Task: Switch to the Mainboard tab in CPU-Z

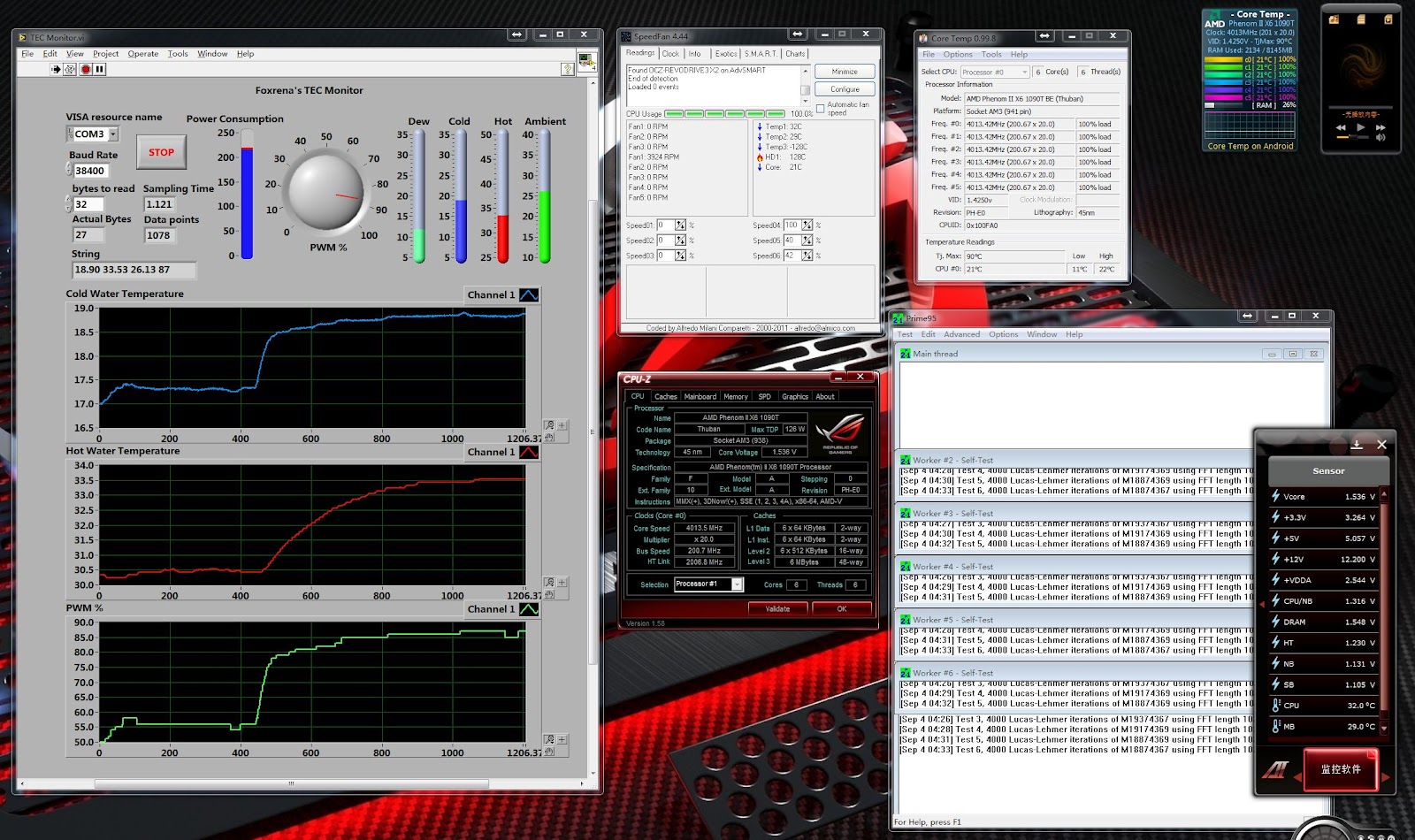Action: pyautogui.click(x=700, y=397)
